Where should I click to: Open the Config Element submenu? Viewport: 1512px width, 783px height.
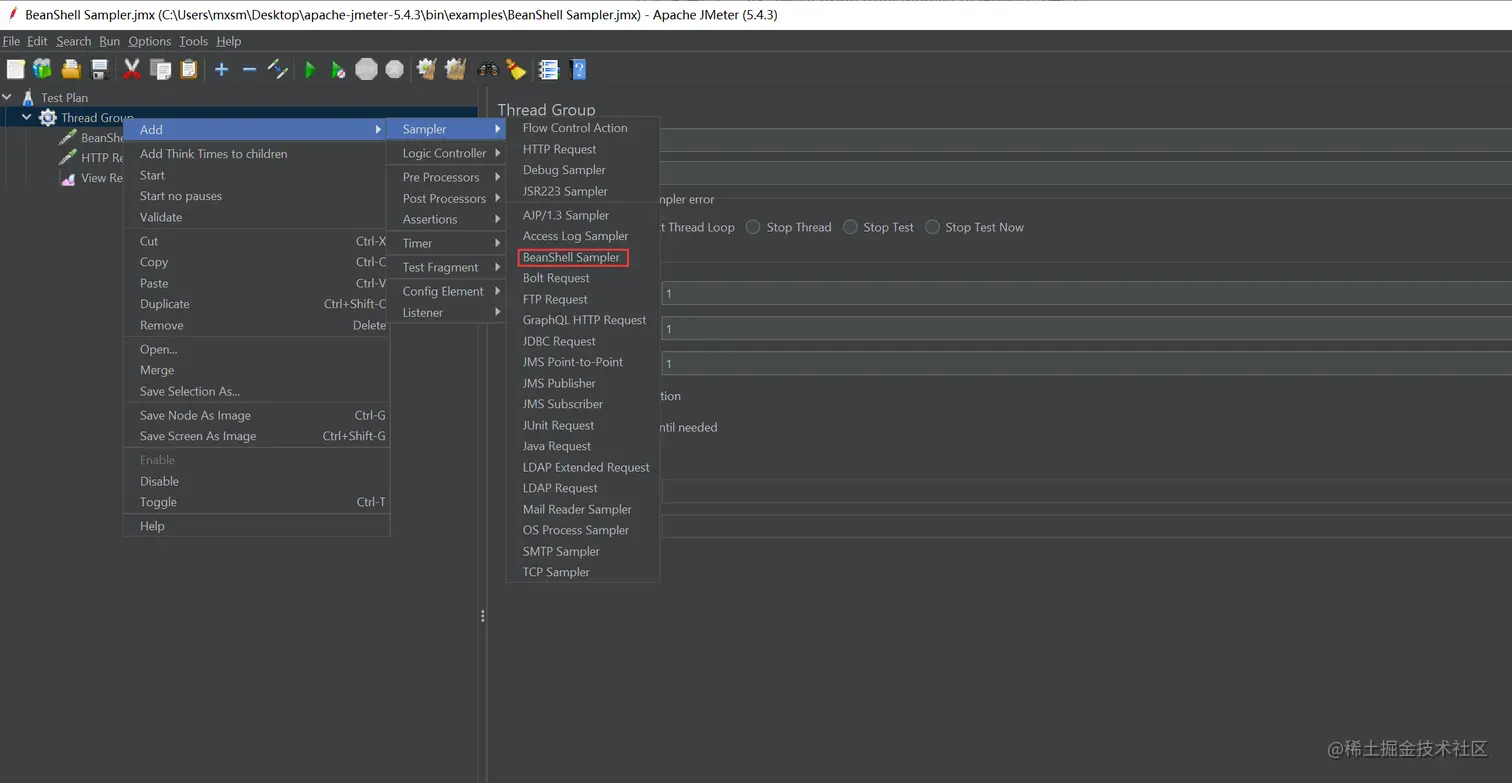click(445, 291)
